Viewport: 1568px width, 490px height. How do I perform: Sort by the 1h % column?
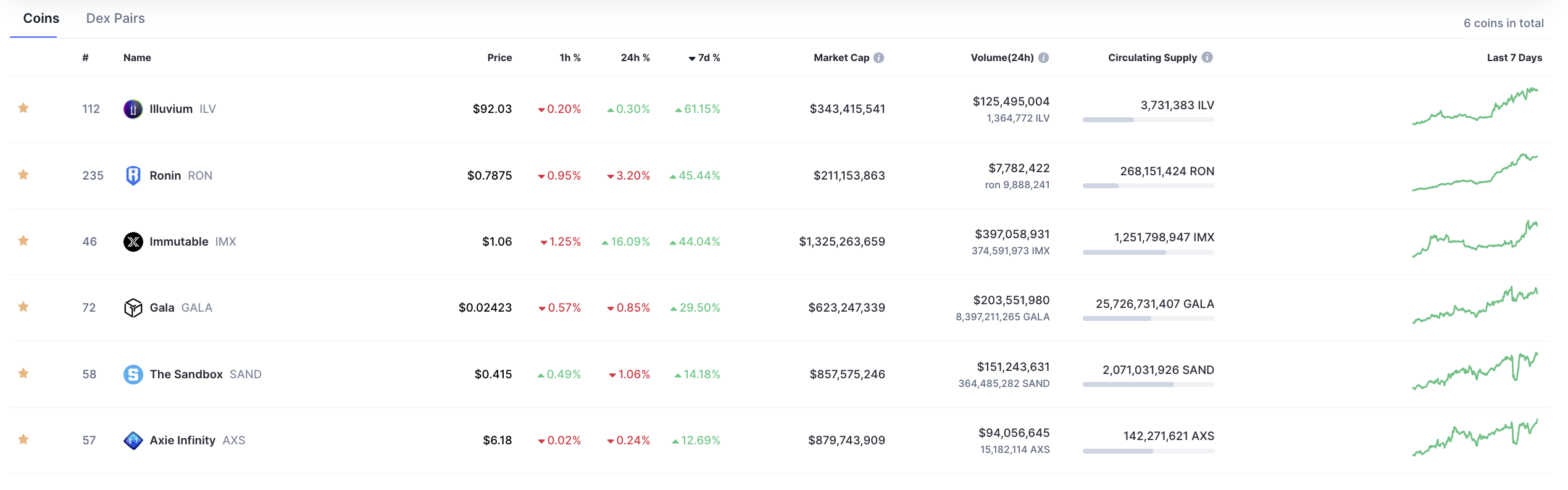pos(570,57)
